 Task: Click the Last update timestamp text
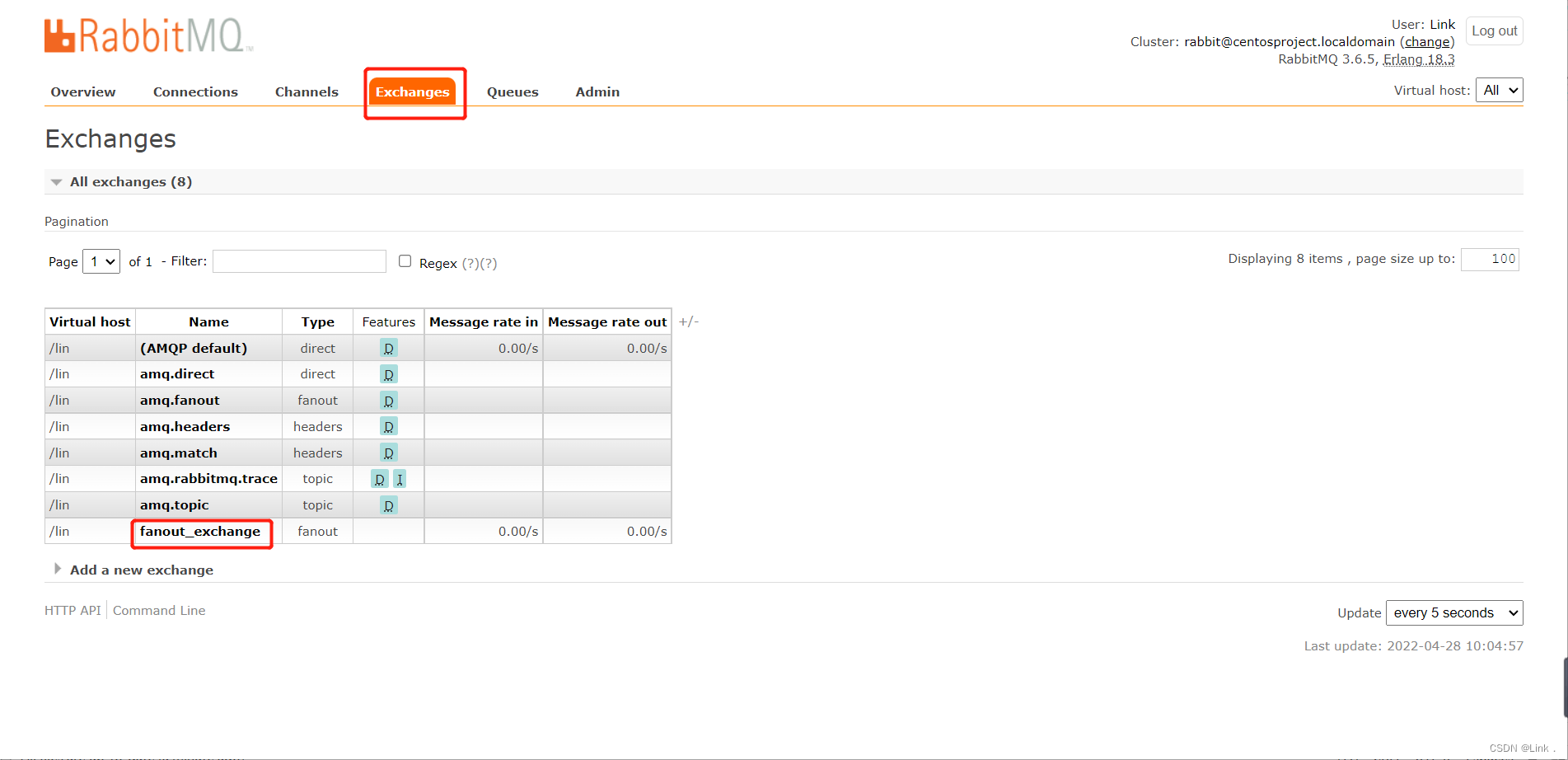tap(1414, 645)
